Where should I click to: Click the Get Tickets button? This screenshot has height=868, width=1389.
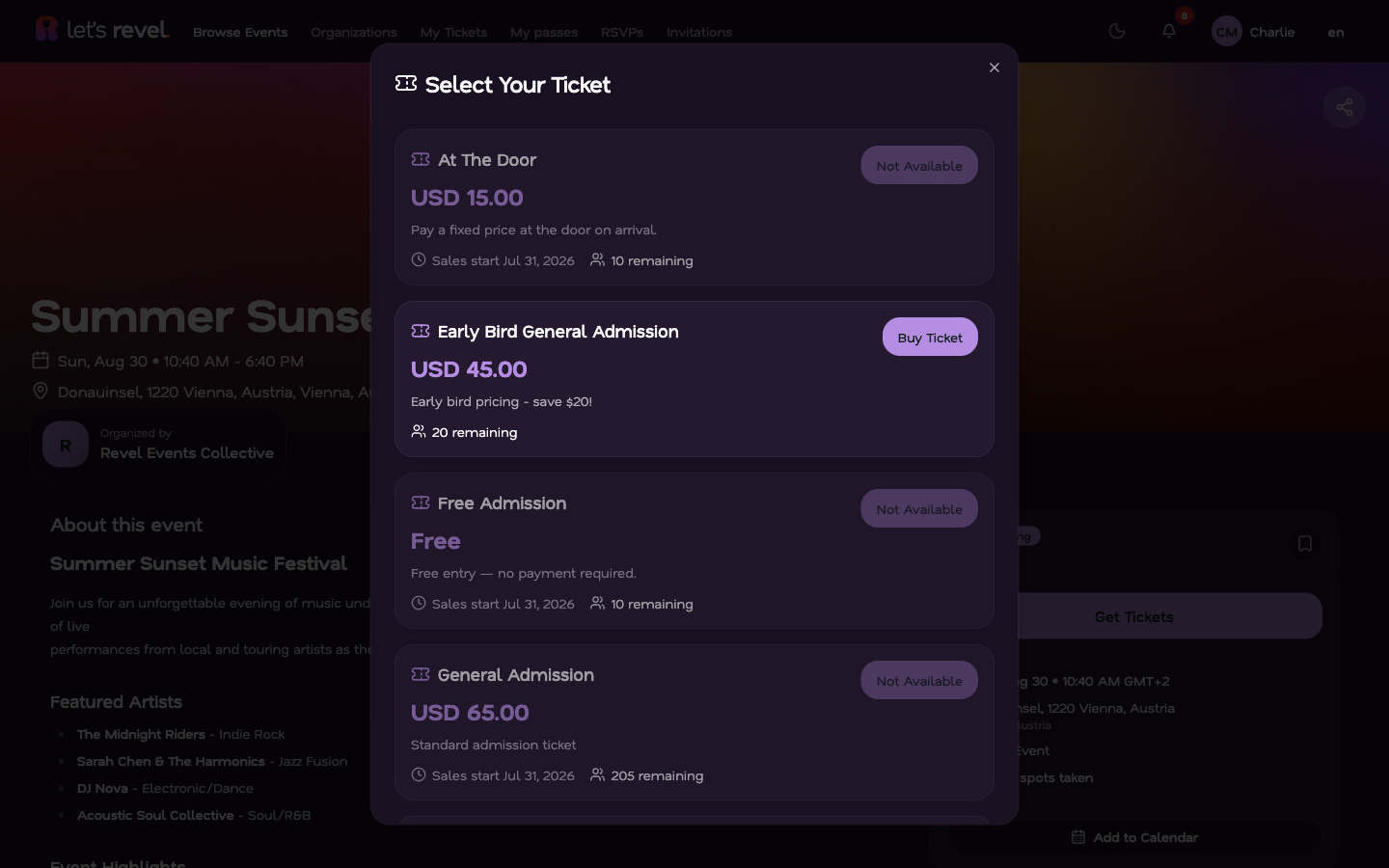(x=1134, y=616)
